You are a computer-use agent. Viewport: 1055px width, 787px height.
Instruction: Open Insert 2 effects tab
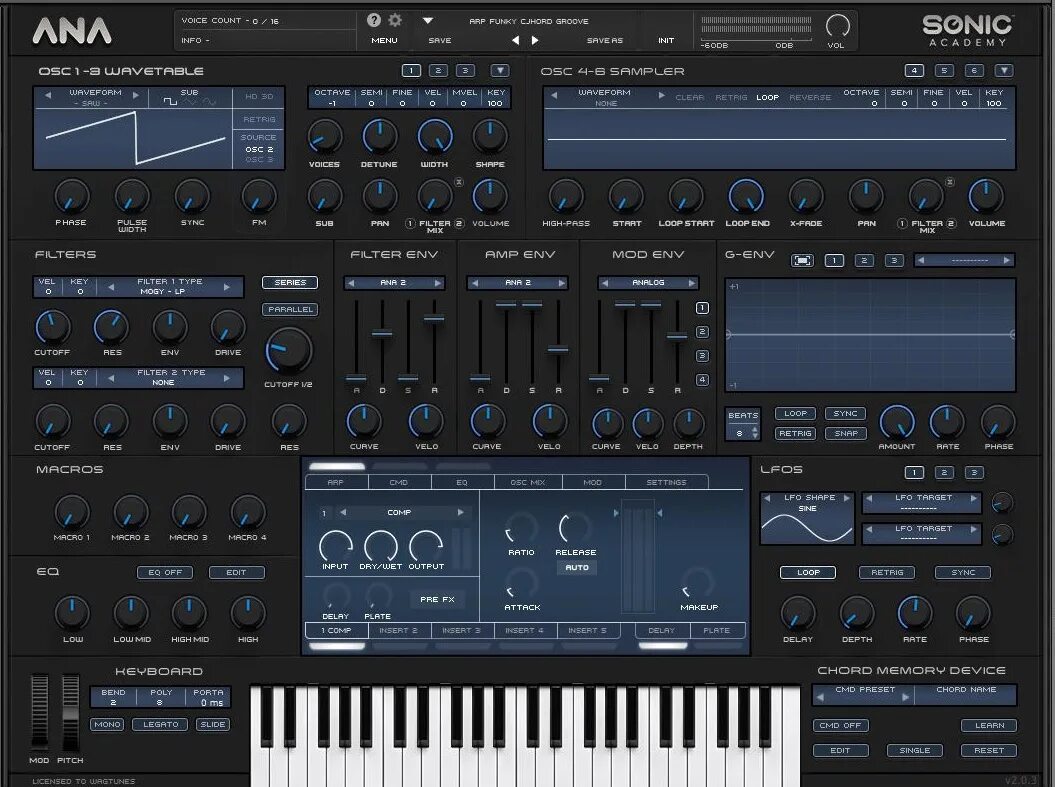click(398, 630)
